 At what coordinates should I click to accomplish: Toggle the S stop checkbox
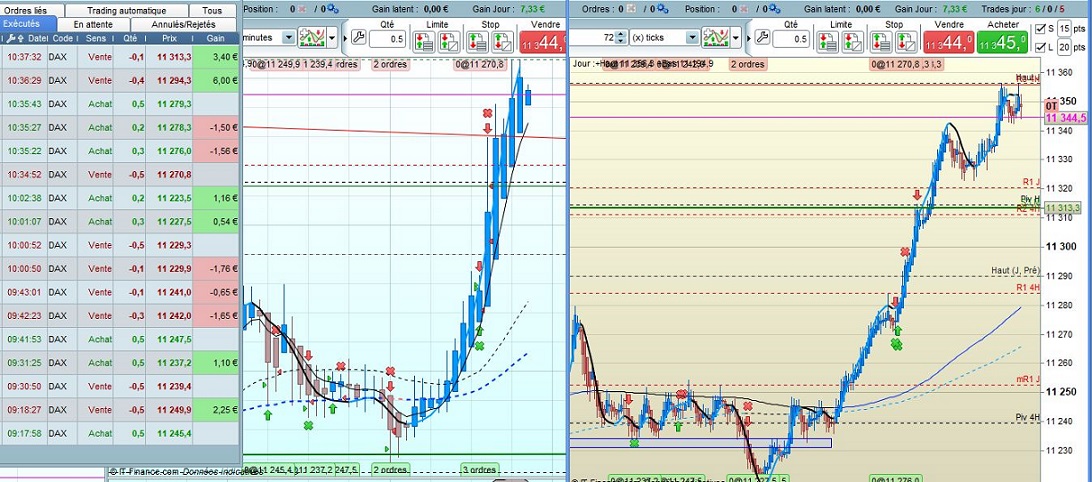coord(1040,29)
